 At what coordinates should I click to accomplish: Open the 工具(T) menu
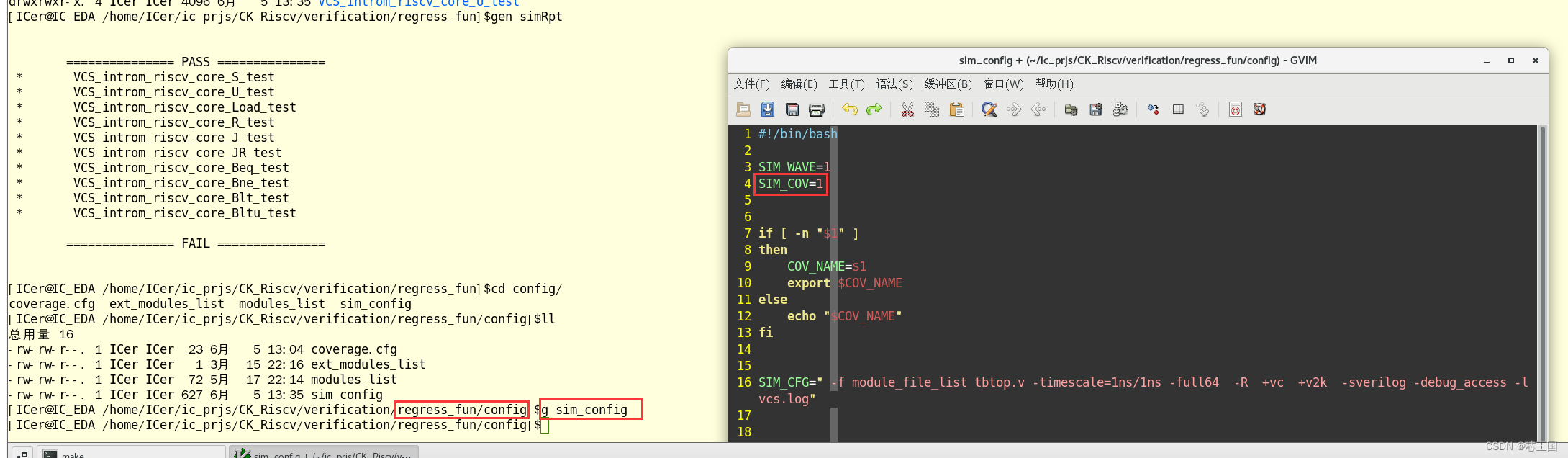(x=847, y=84)
